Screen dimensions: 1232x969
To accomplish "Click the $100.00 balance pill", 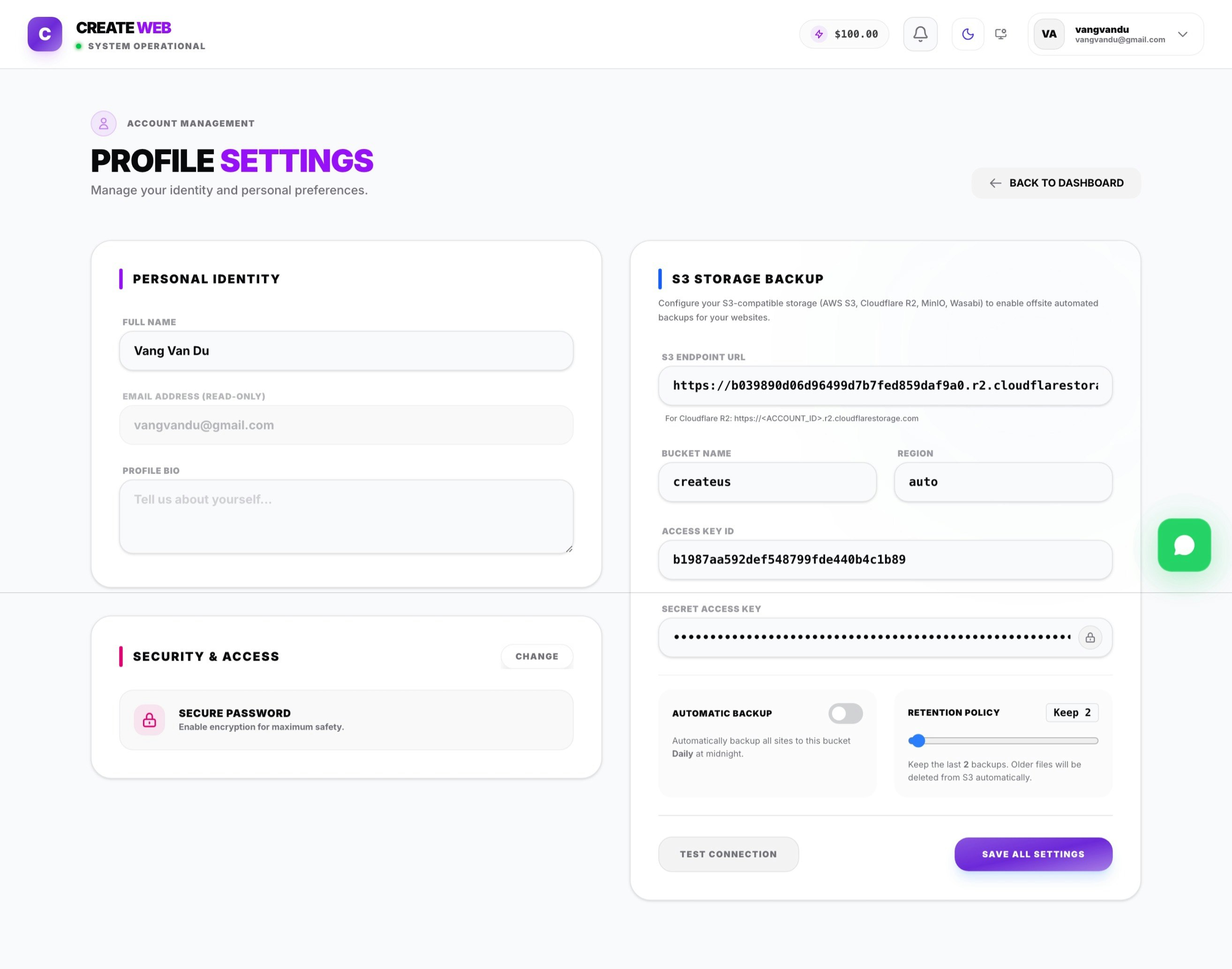I will [844, 34].
